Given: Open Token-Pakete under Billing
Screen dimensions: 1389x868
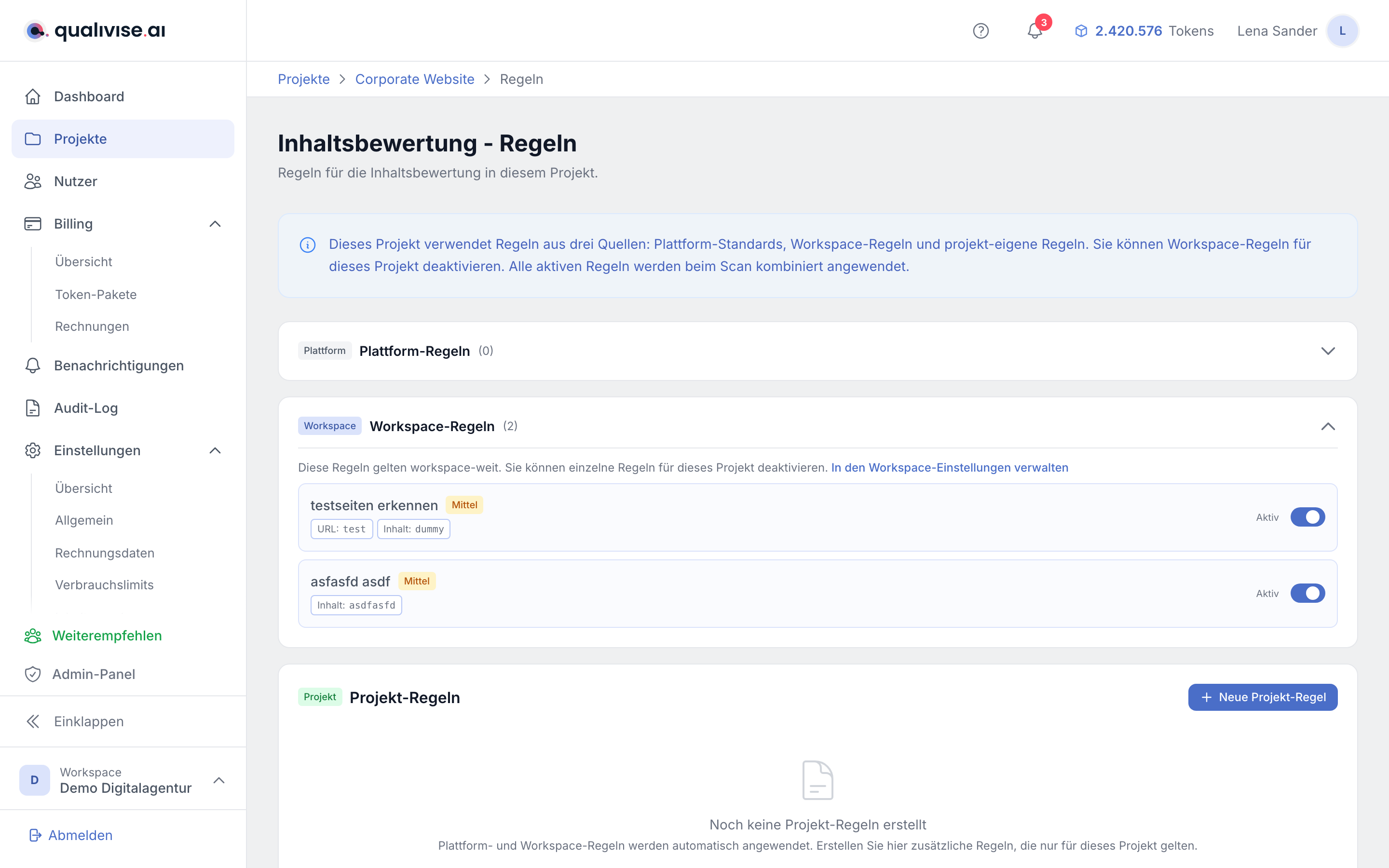Looking at the screenshot, I should (96, 295).
